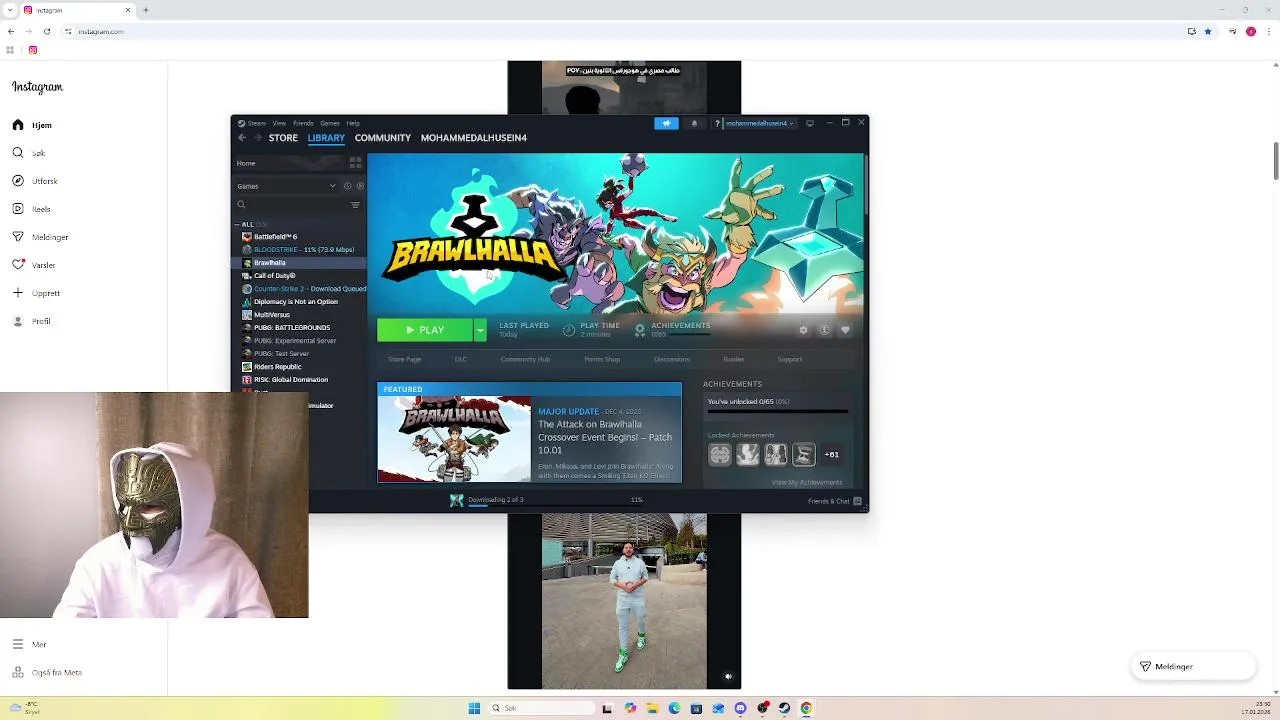This screenshot has width=1280, height=720.
Task: Open the floating Meldinger button
Action: (1193, 666)
